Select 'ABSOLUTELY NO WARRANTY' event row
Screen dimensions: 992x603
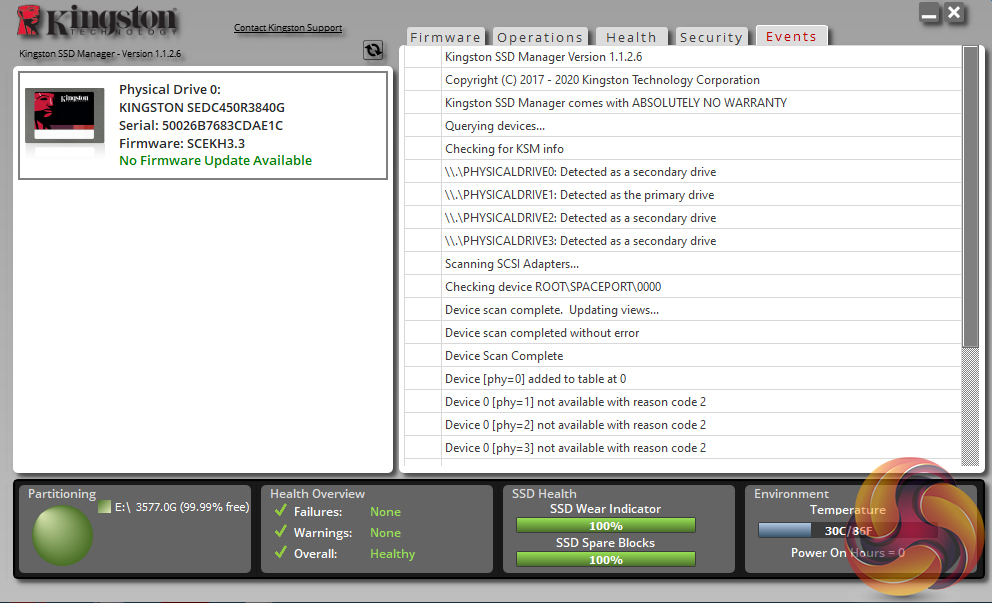[x=683, y=103]
